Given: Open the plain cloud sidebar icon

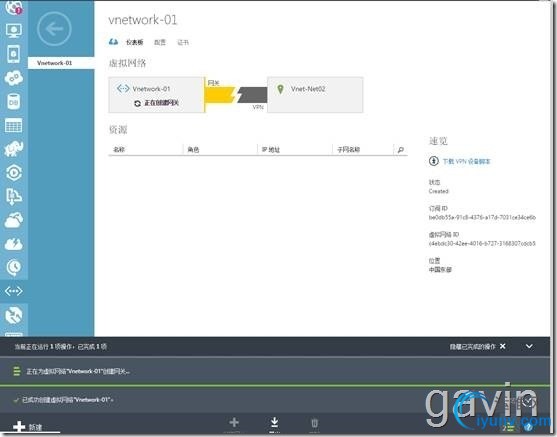Looking at the screenshot, I should click(x=13, y=220).
